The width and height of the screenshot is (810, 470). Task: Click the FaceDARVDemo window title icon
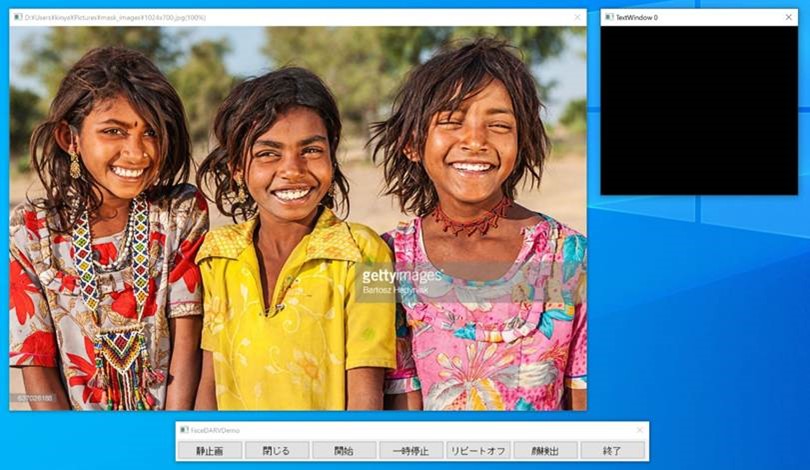[184, 430]
